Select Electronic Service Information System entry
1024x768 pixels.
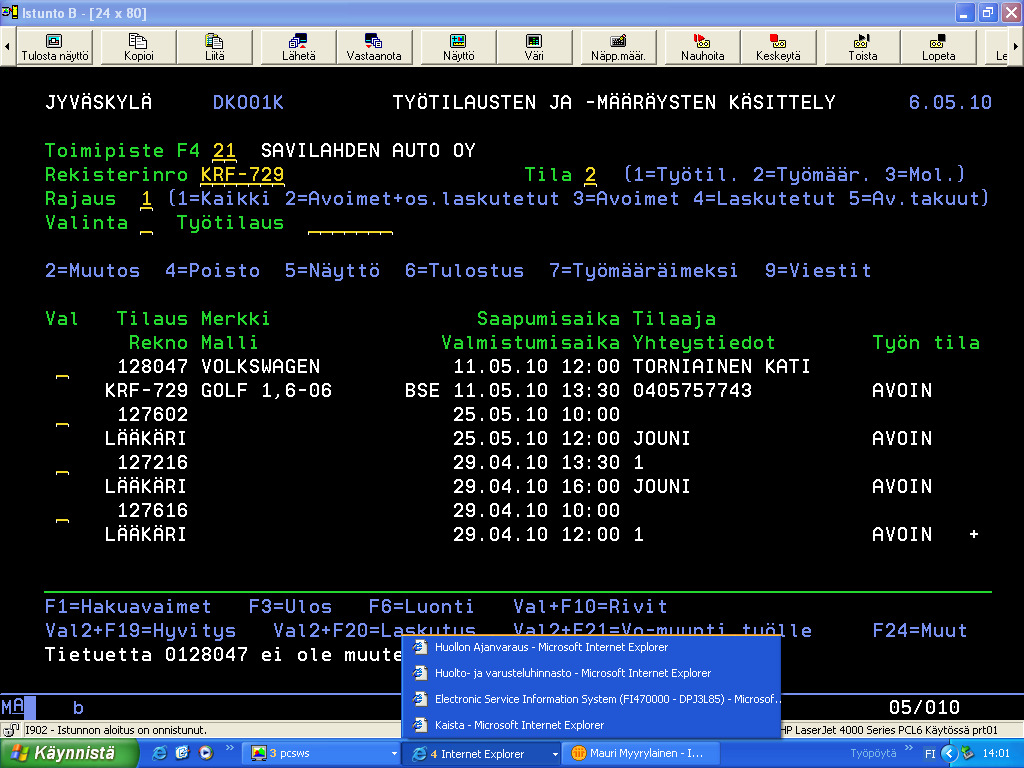click(x=591, y=699)
